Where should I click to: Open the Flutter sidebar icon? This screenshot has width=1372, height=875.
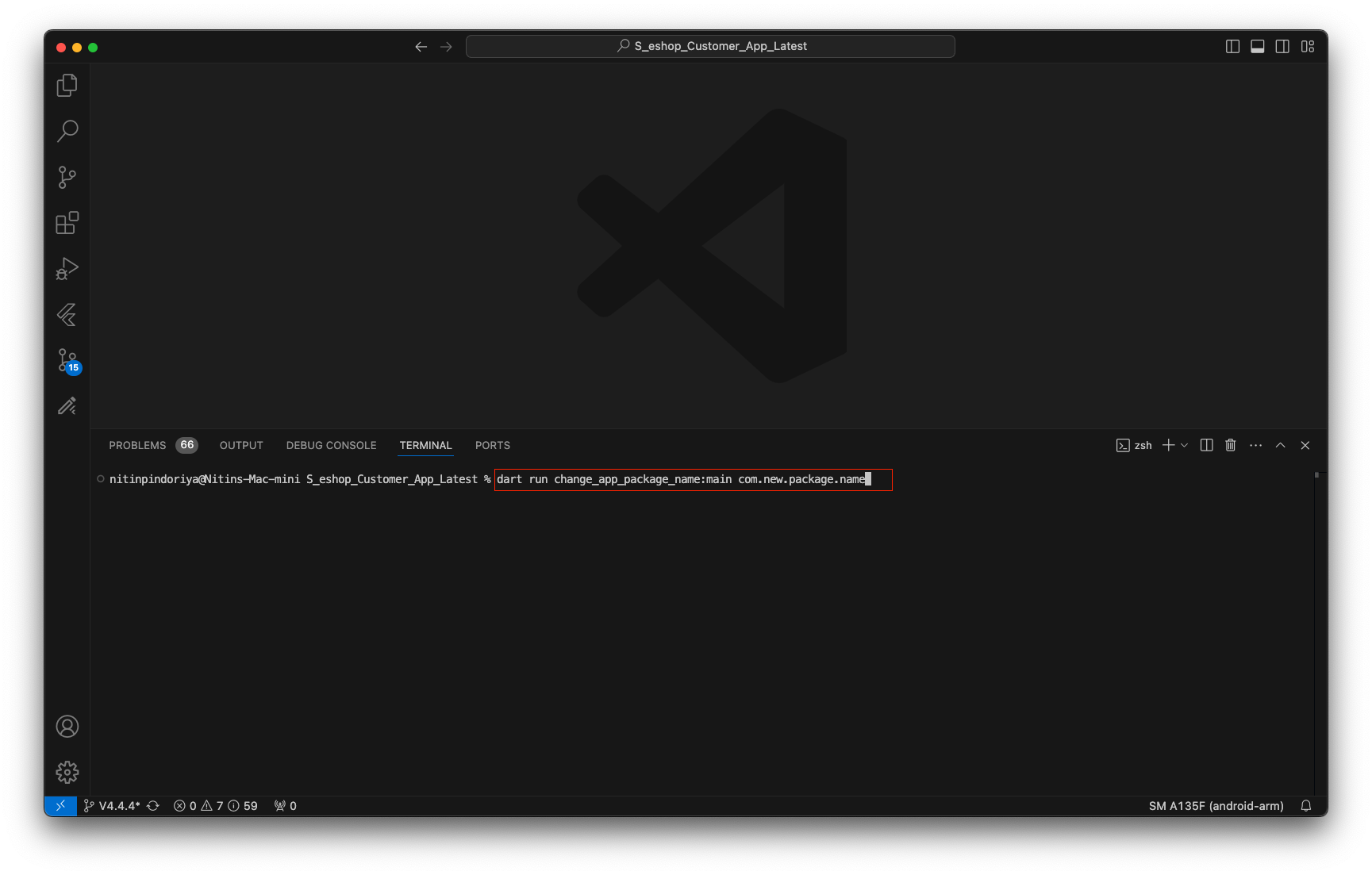point(67,315)
